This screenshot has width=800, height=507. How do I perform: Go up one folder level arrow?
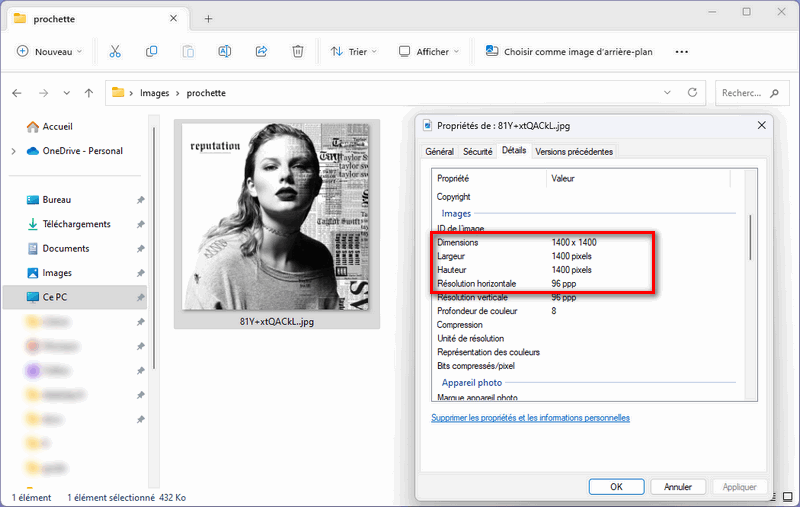pos(89,93)
